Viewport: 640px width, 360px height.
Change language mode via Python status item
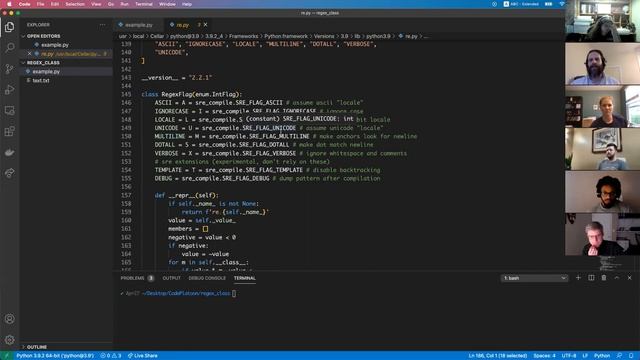pos(602,356)
